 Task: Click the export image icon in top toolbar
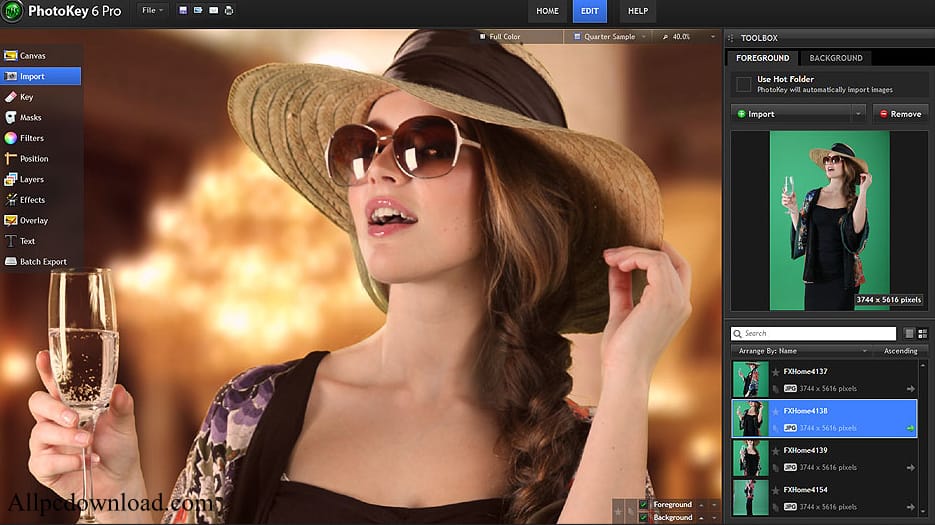(198, 10)
